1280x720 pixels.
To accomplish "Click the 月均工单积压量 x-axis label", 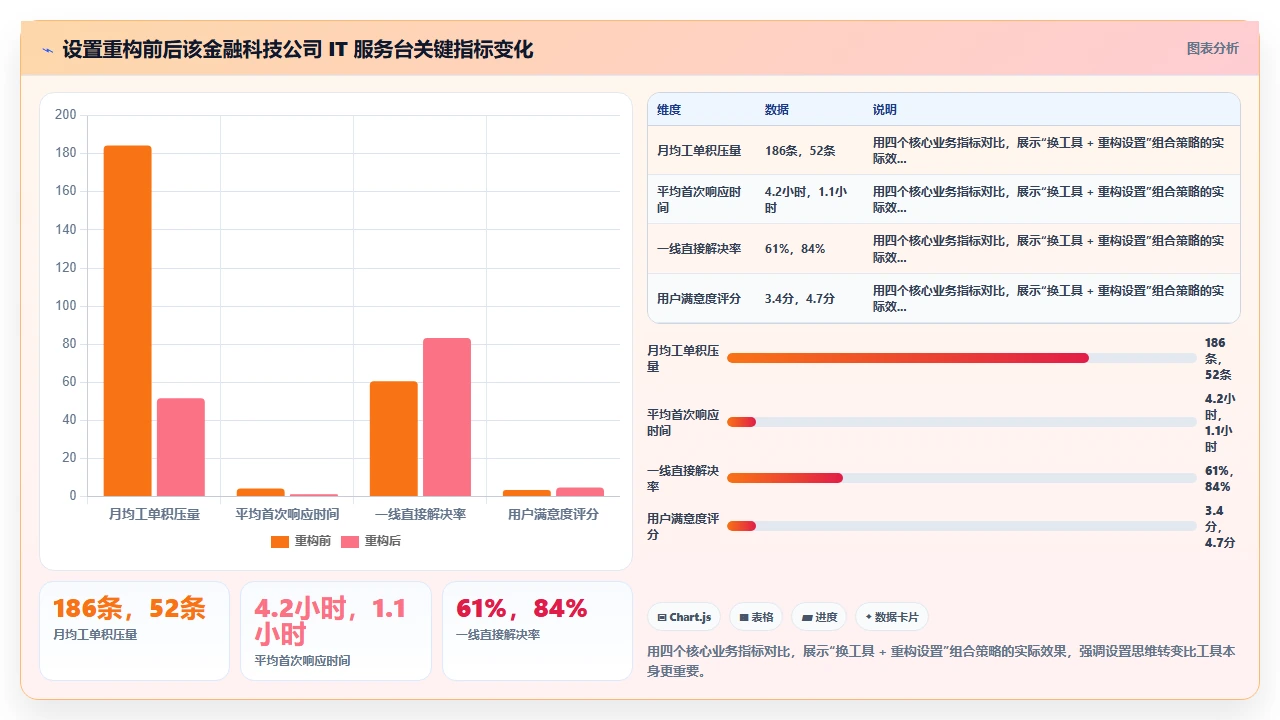I will tap(154, 514).
